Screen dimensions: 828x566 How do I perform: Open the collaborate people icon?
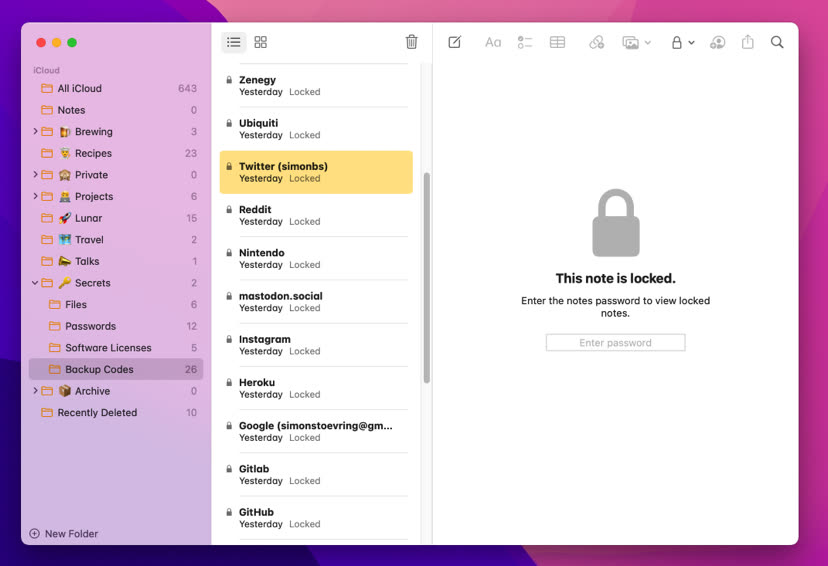point(717,42)
